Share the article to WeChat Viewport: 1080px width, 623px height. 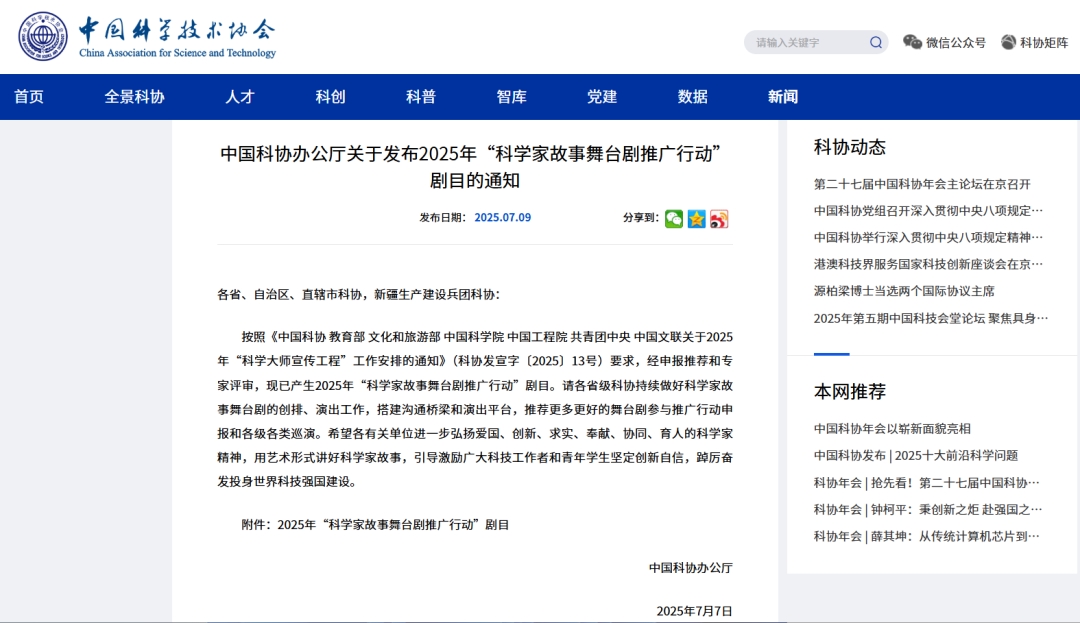(673, 218)
